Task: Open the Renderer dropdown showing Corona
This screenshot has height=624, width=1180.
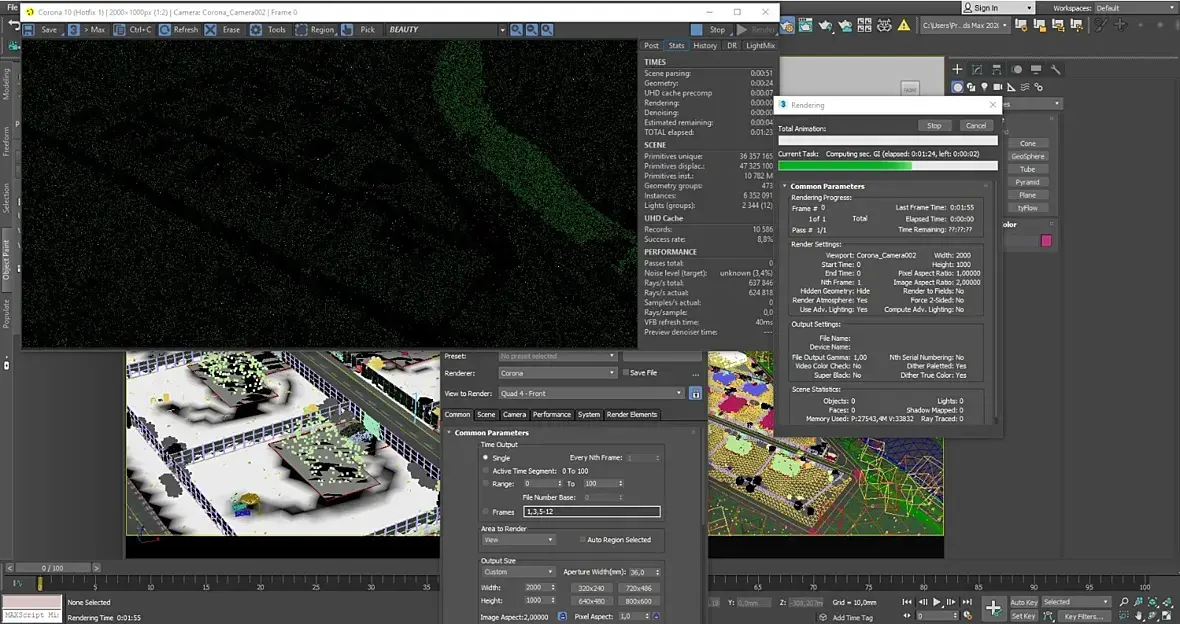Action: 557,373
